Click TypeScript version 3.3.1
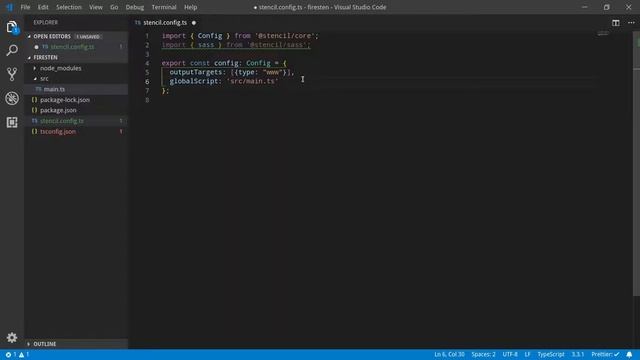The image size is (640, 360). pyautogui.click(x=578, y=354)
